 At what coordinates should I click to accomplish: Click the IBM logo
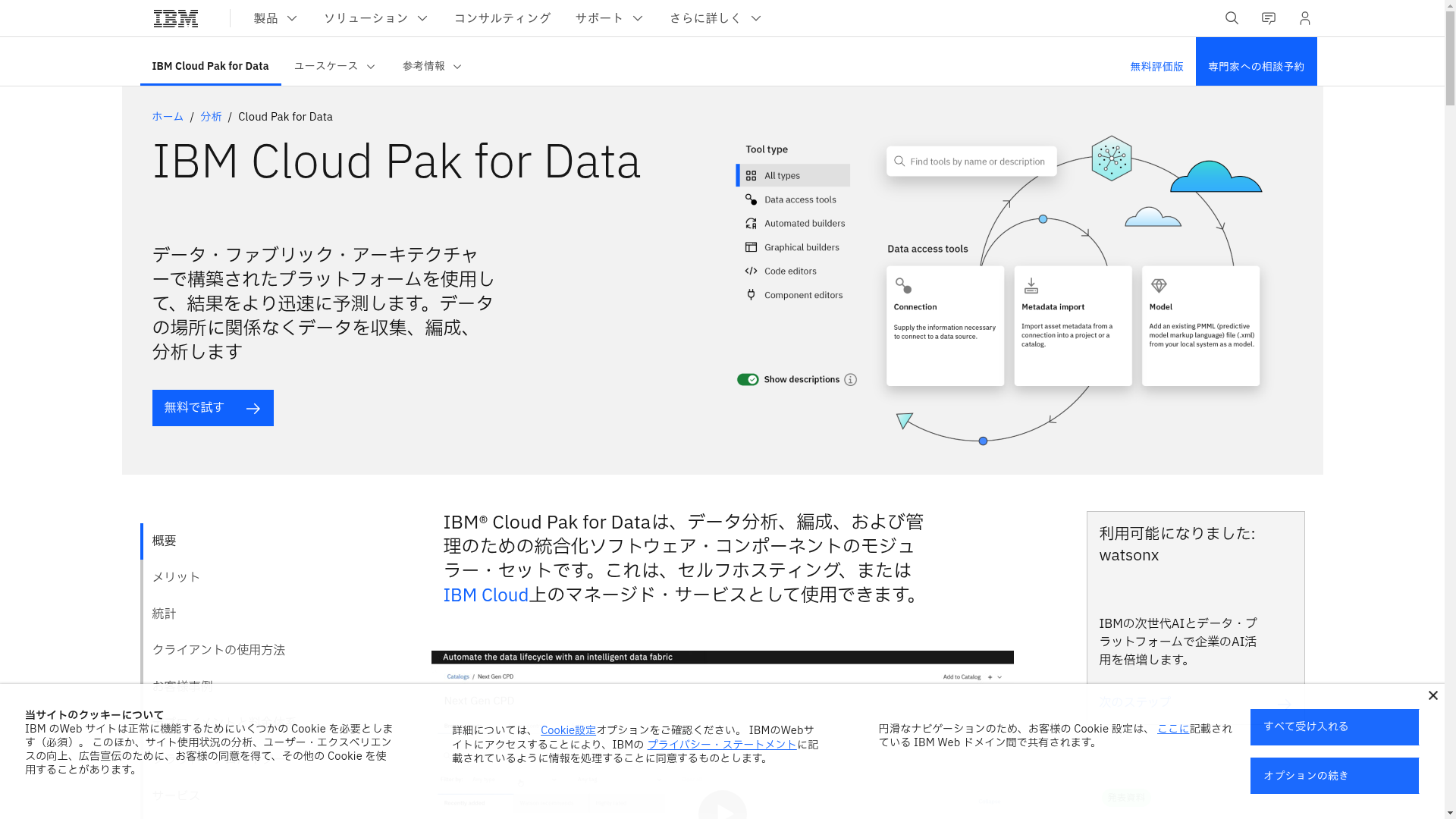point(176,18)
